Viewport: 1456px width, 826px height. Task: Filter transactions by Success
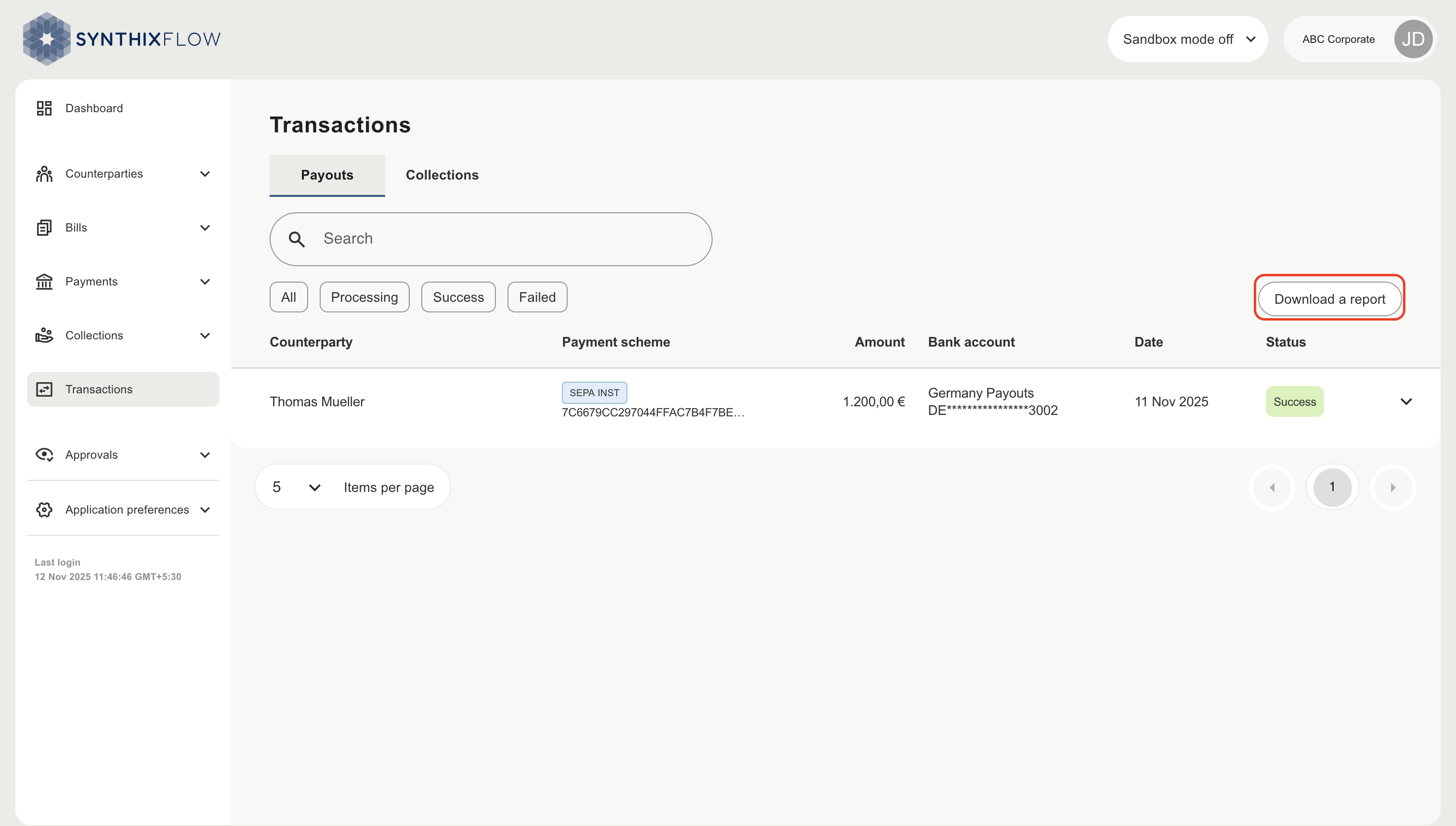458,297
